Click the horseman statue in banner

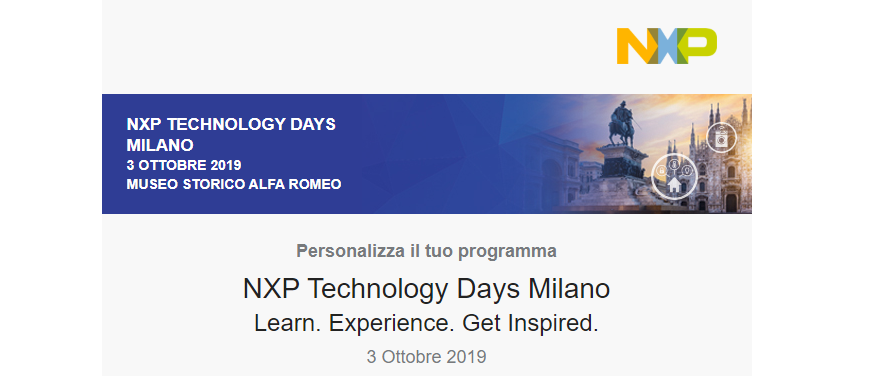click(622, 124)
